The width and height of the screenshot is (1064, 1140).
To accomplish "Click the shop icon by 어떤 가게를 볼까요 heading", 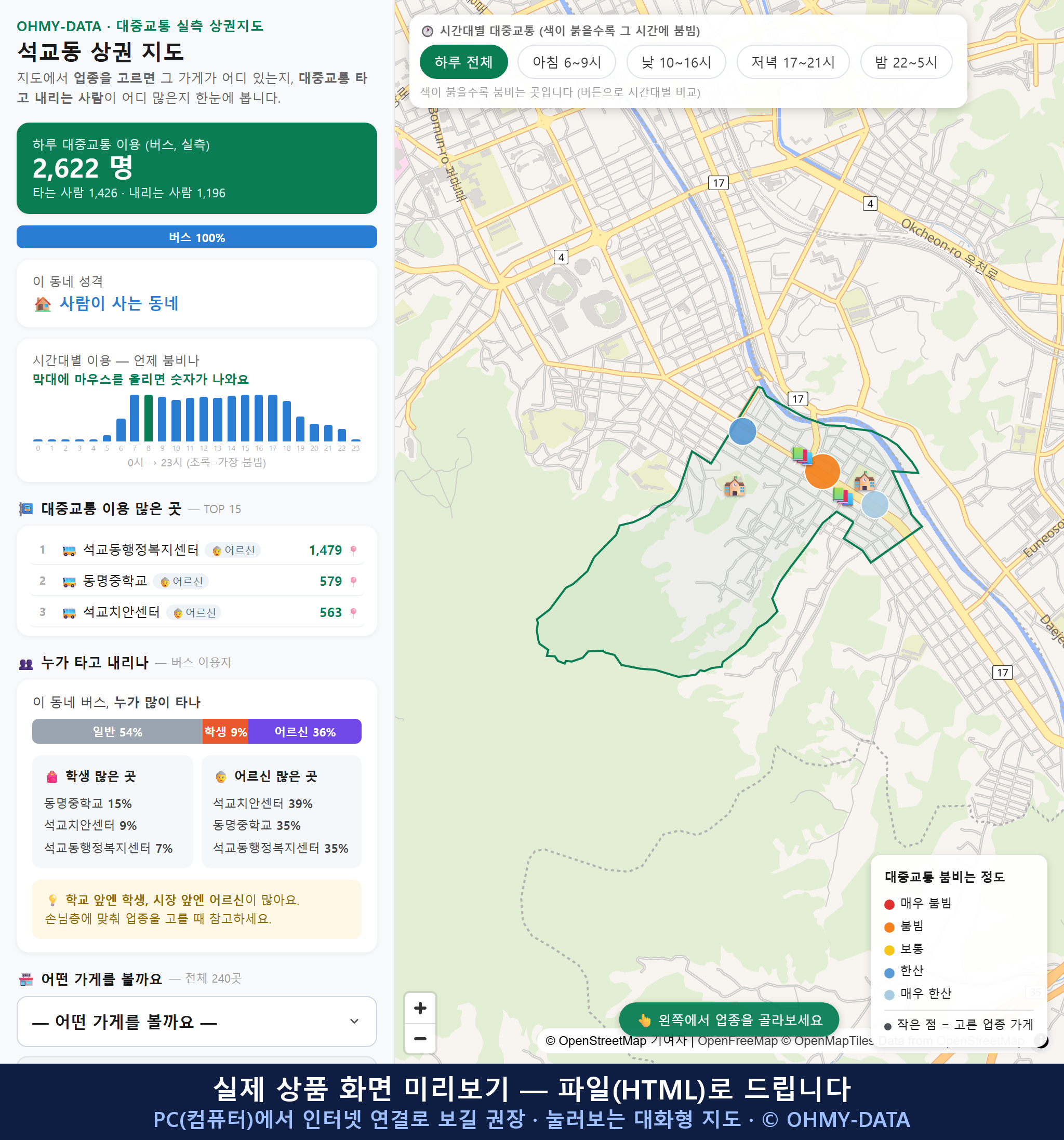I will click(x=26, y=980).
